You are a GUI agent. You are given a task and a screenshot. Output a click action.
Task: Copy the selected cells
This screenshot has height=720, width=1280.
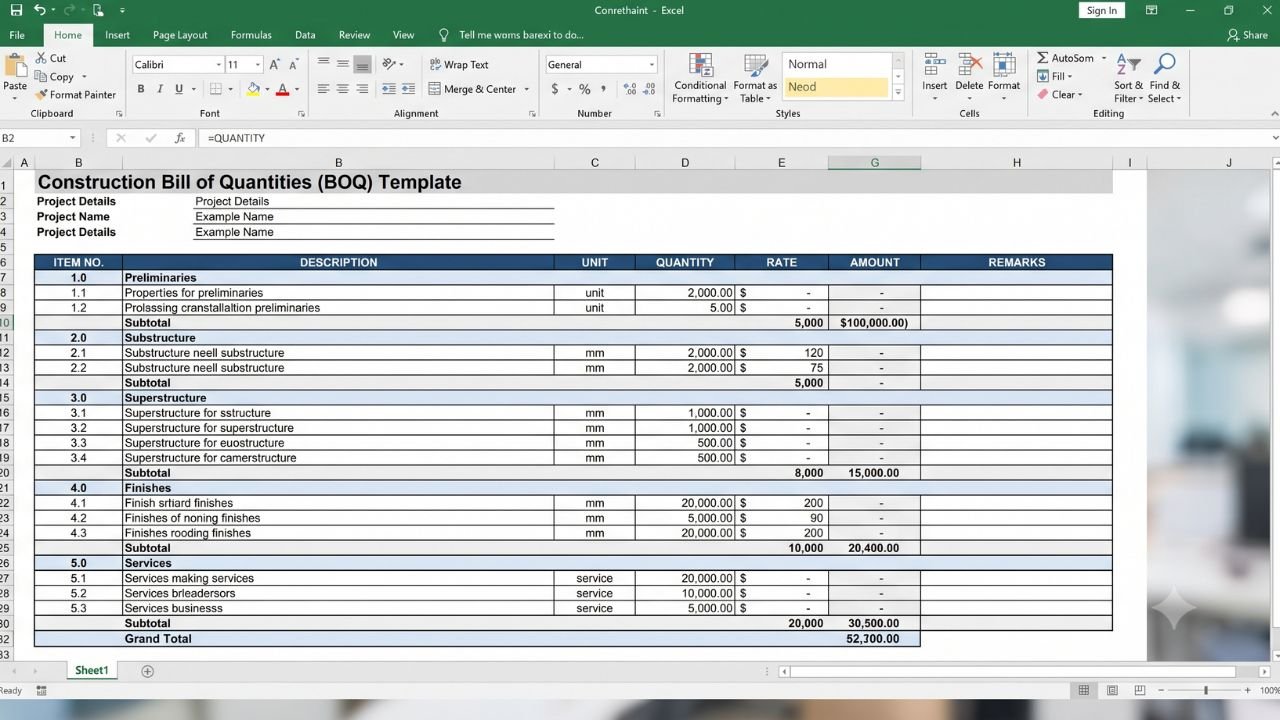[x=54, y=77]
